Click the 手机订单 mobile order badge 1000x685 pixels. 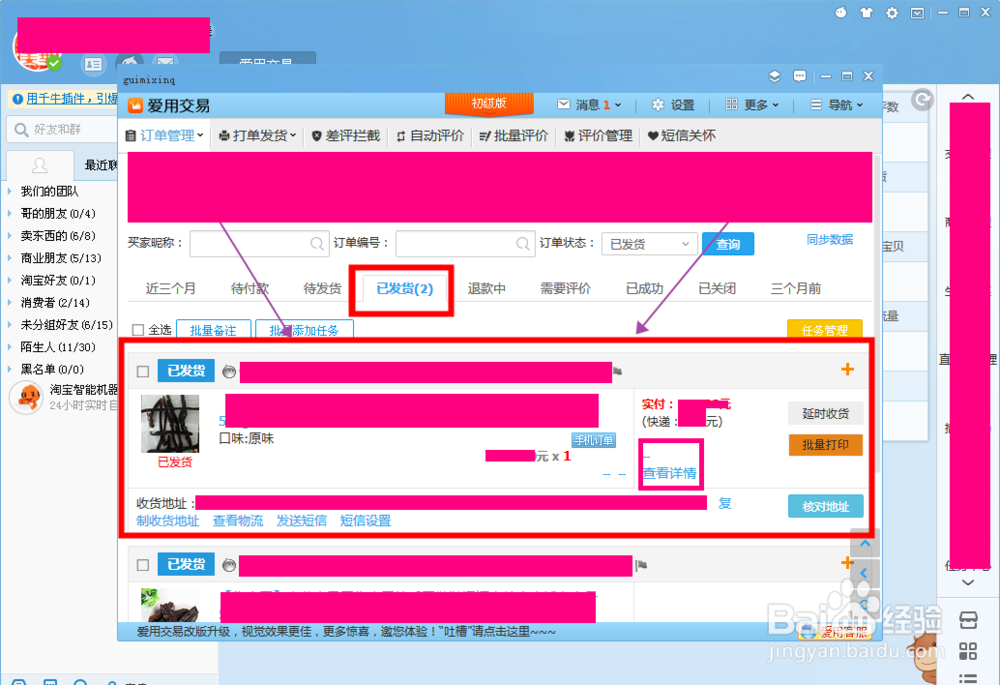click(x=594, y=439)
